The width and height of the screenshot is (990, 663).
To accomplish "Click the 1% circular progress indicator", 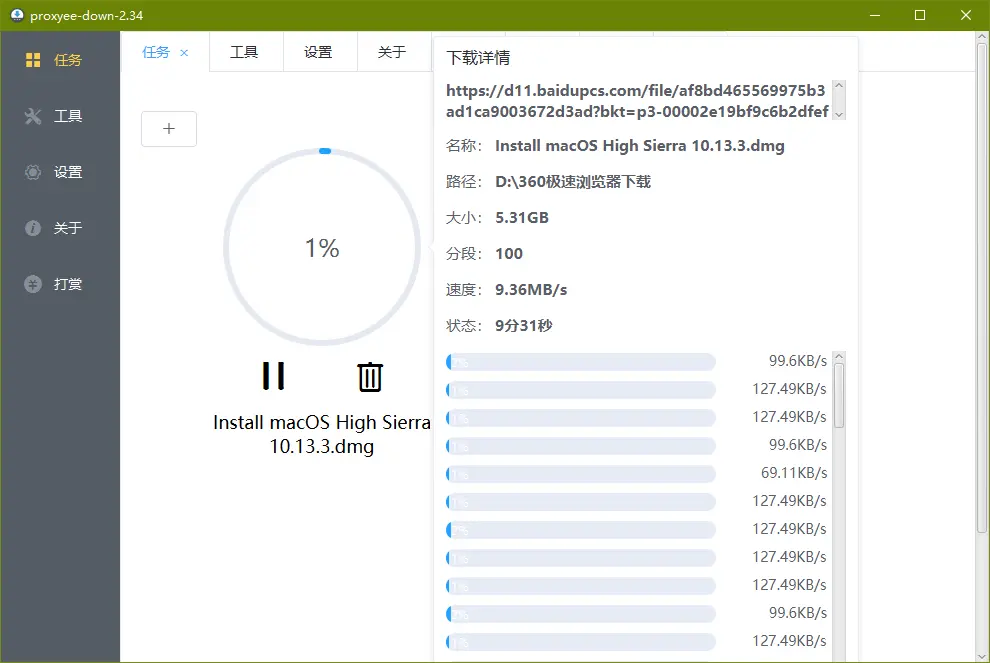I will 322,247.
